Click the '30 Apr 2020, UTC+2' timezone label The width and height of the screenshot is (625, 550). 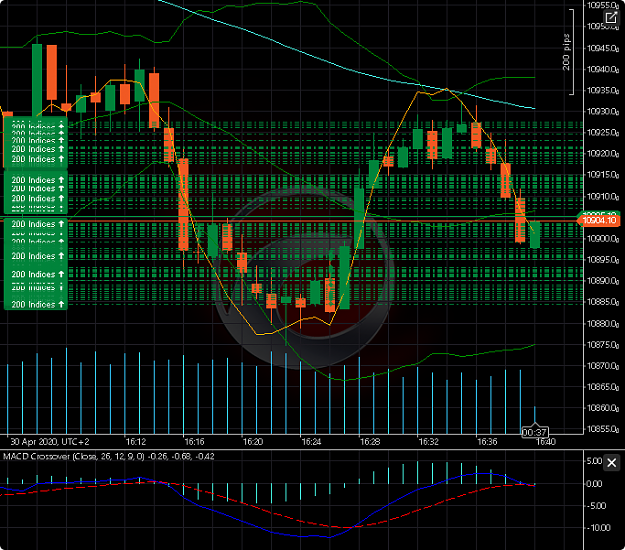click(x=50, y=442)
